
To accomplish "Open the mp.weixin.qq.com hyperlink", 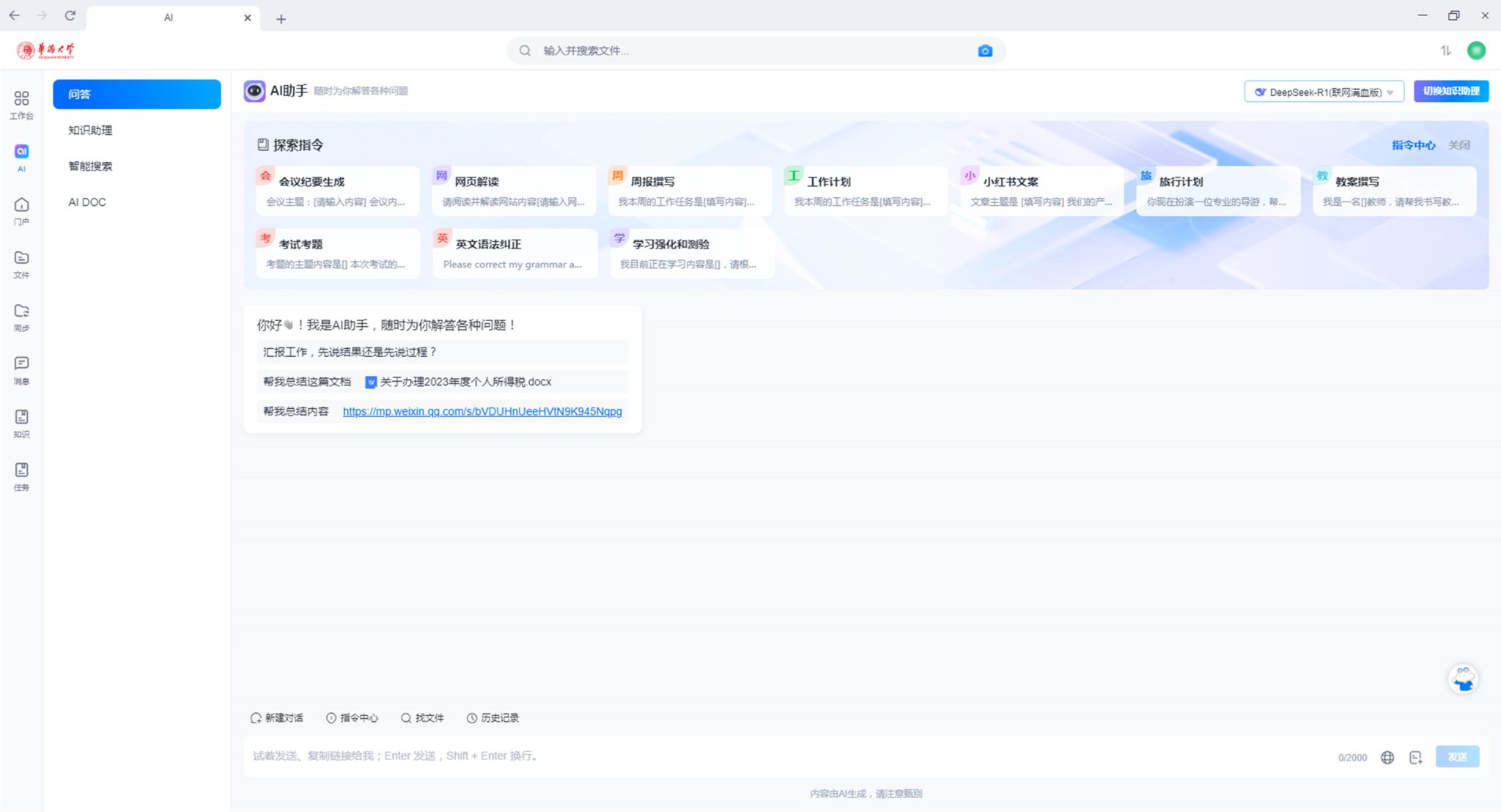I will point(482,411).
